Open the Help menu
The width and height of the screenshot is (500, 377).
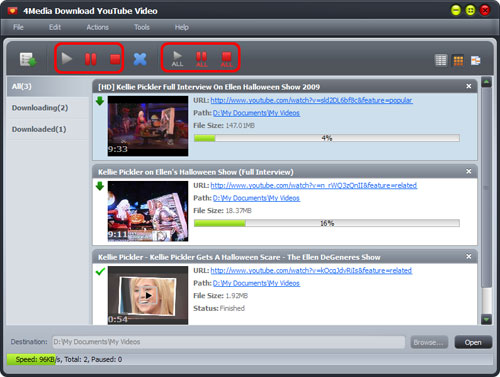182,27
